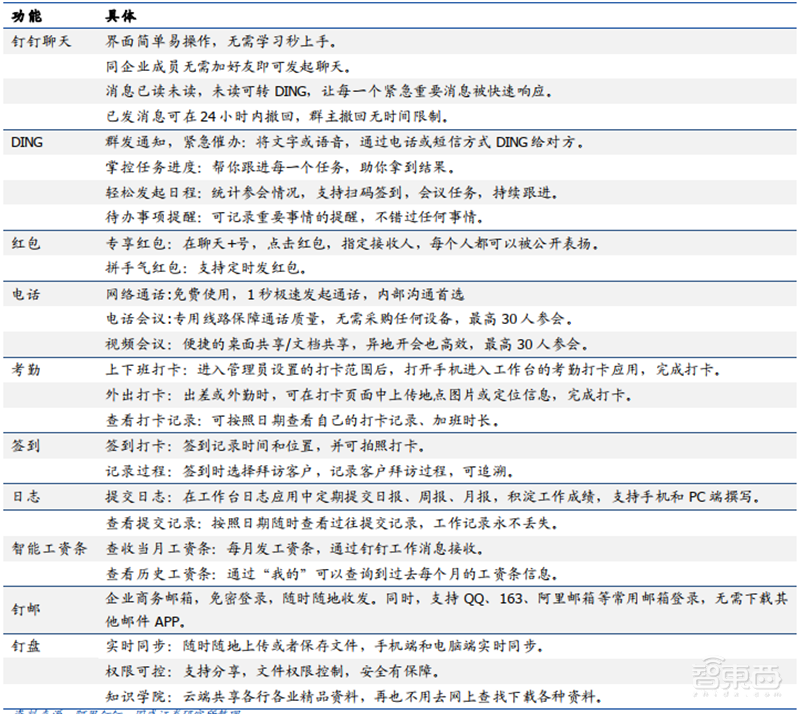Select the 日志 function label

pos(25,496)
